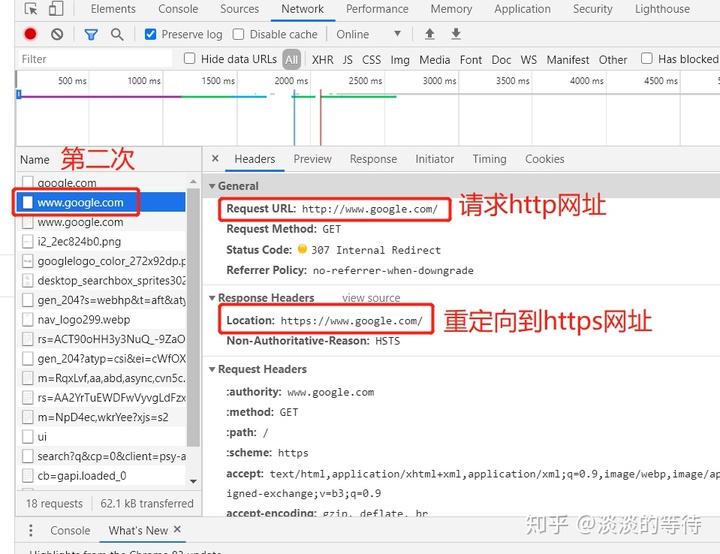The height and width of the screenshot is (554, 720).
Task: Open the Security panel
Action: coord(592,9)
